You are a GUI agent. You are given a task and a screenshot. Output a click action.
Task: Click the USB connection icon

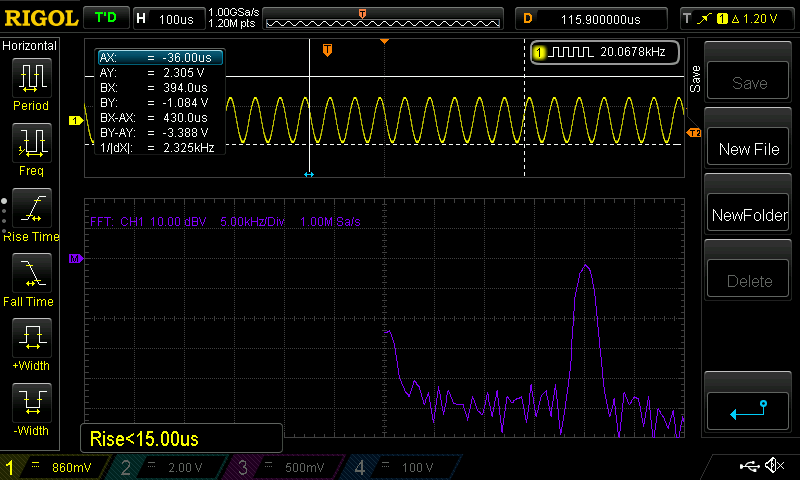click(749, 466)
